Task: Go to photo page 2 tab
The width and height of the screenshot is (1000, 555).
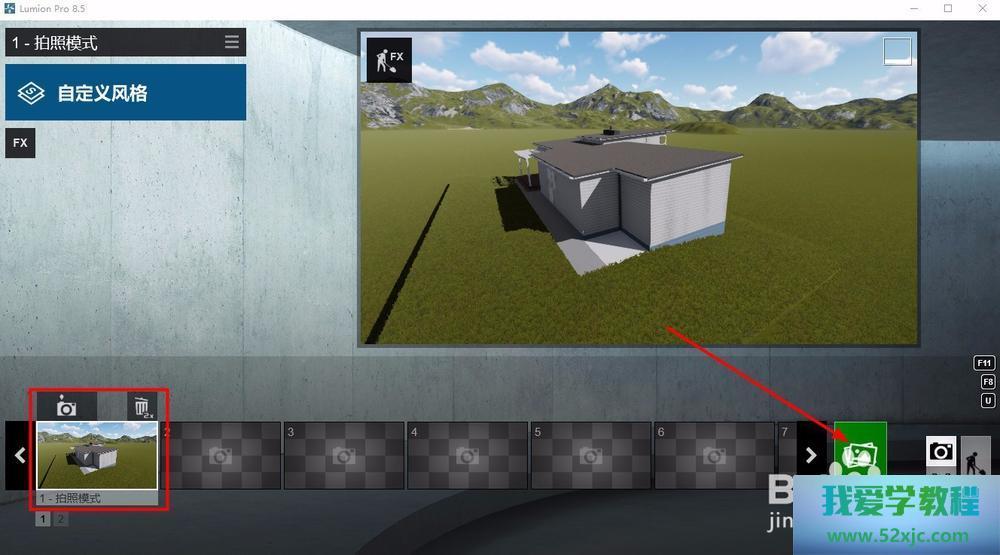Action: (61, 519)
